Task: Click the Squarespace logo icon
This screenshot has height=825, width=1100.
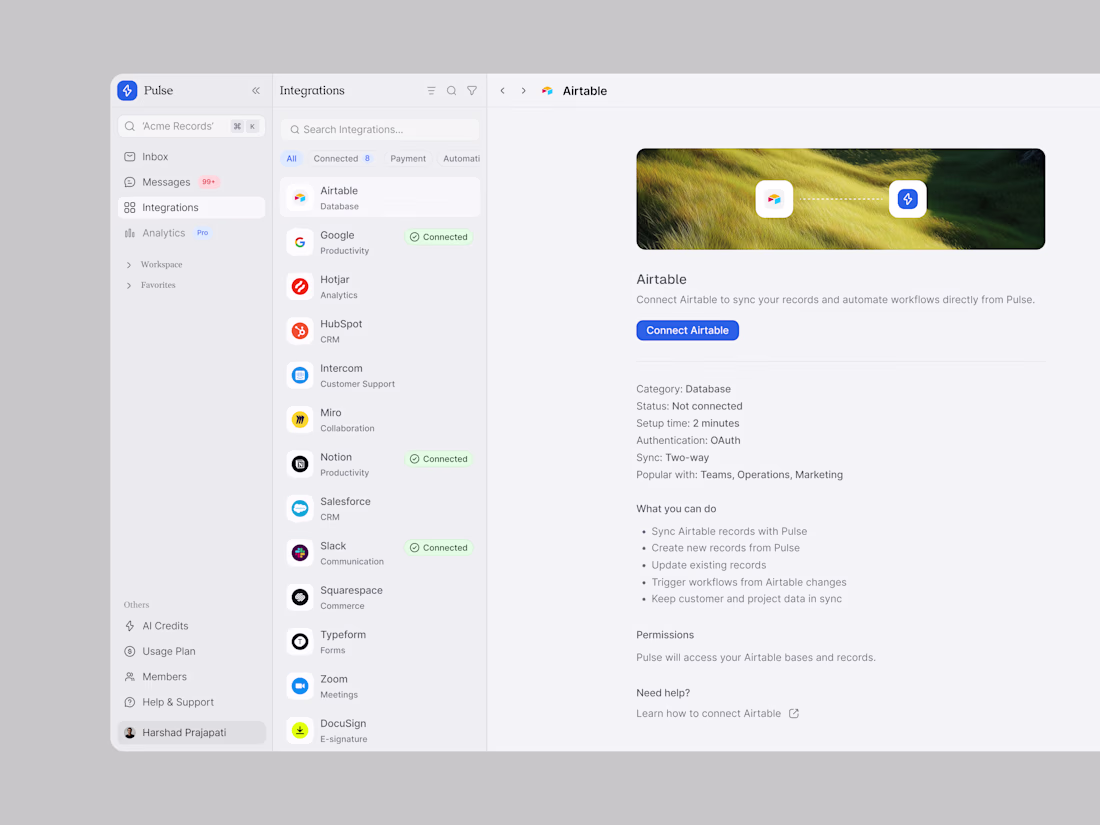Action: [300, 597]
